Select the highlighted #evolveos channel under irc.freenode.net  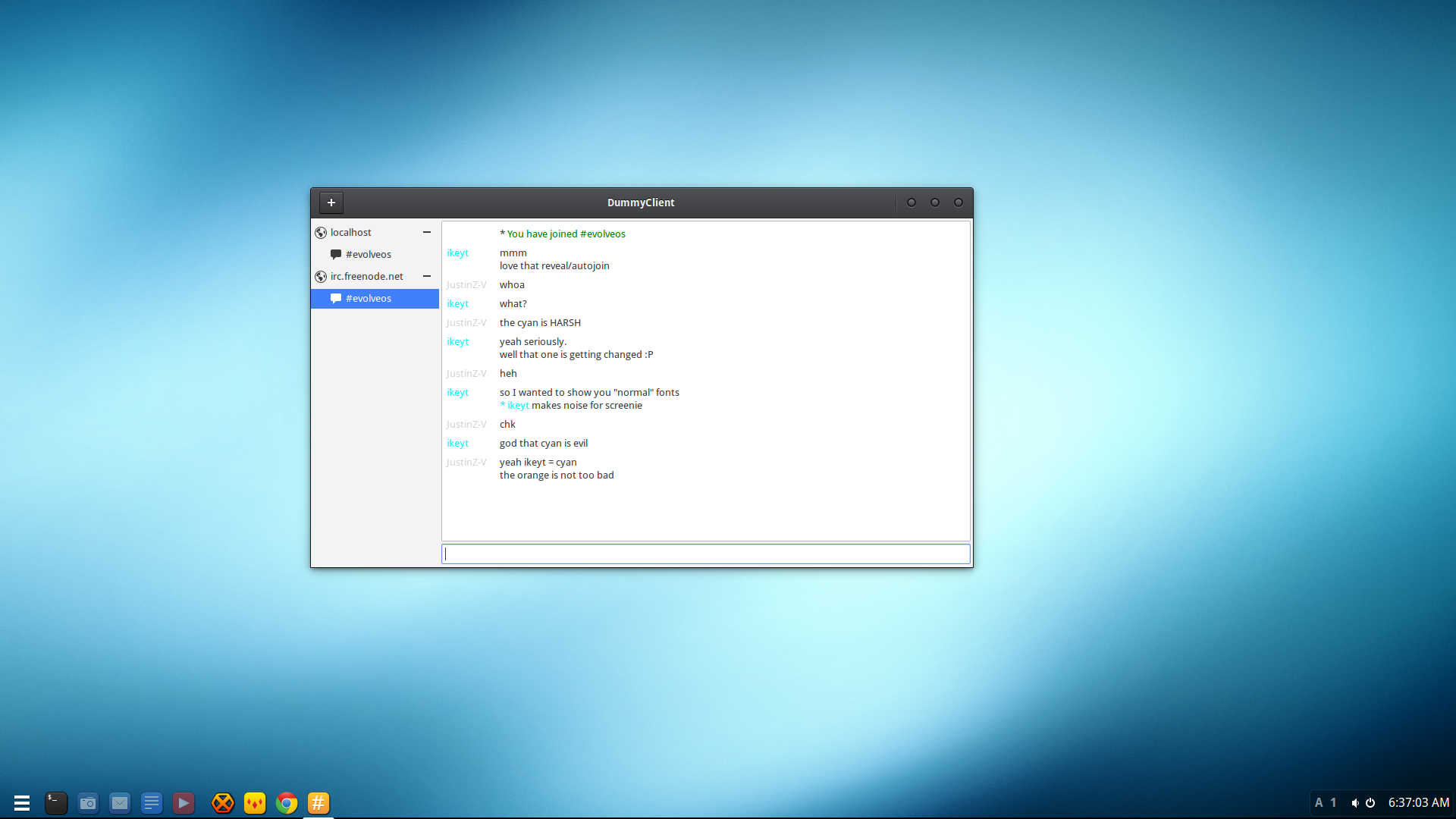click(x=375, y=298)
